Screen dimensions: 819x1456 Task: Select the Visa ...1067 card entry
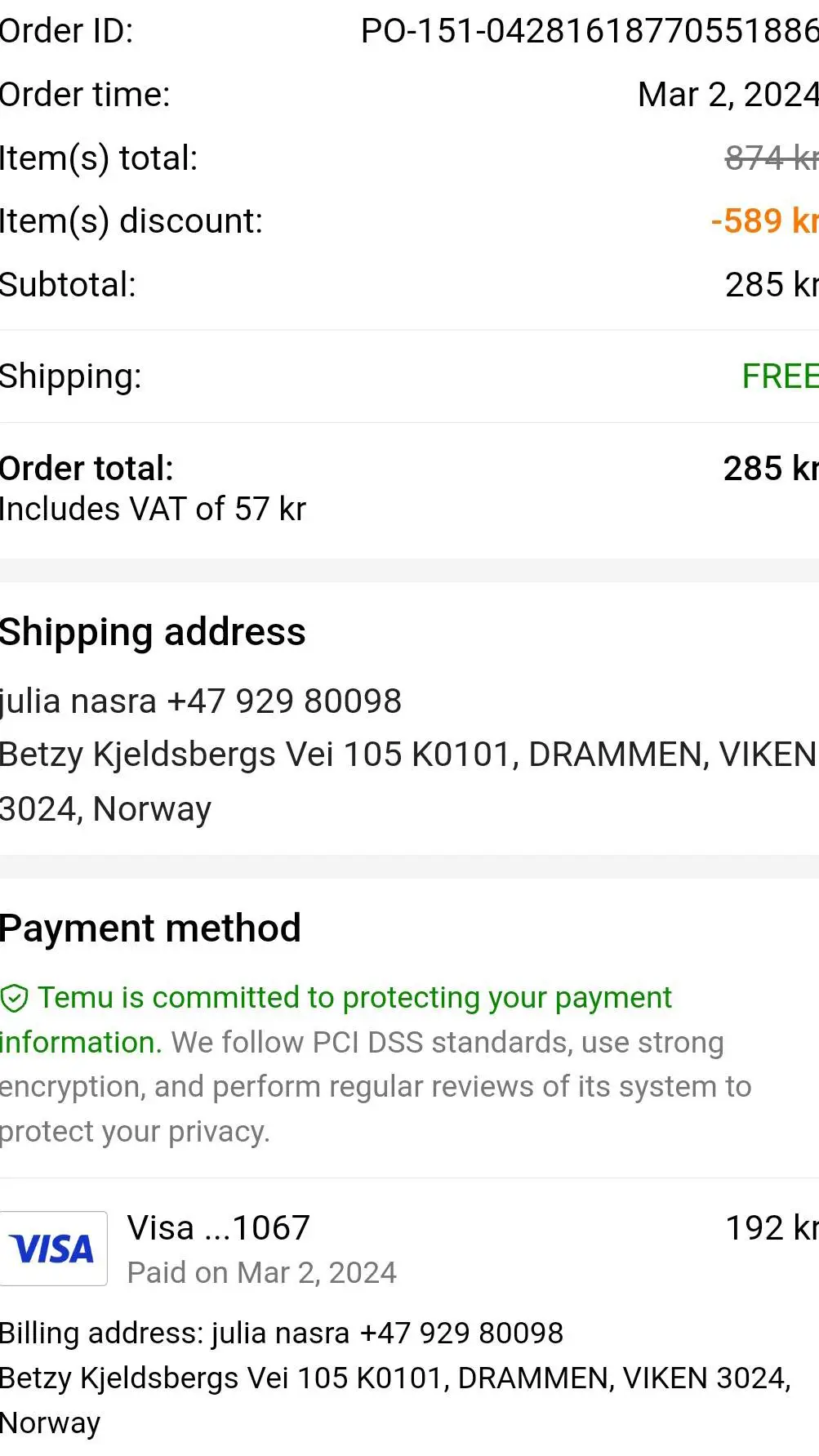point(219,1228)
